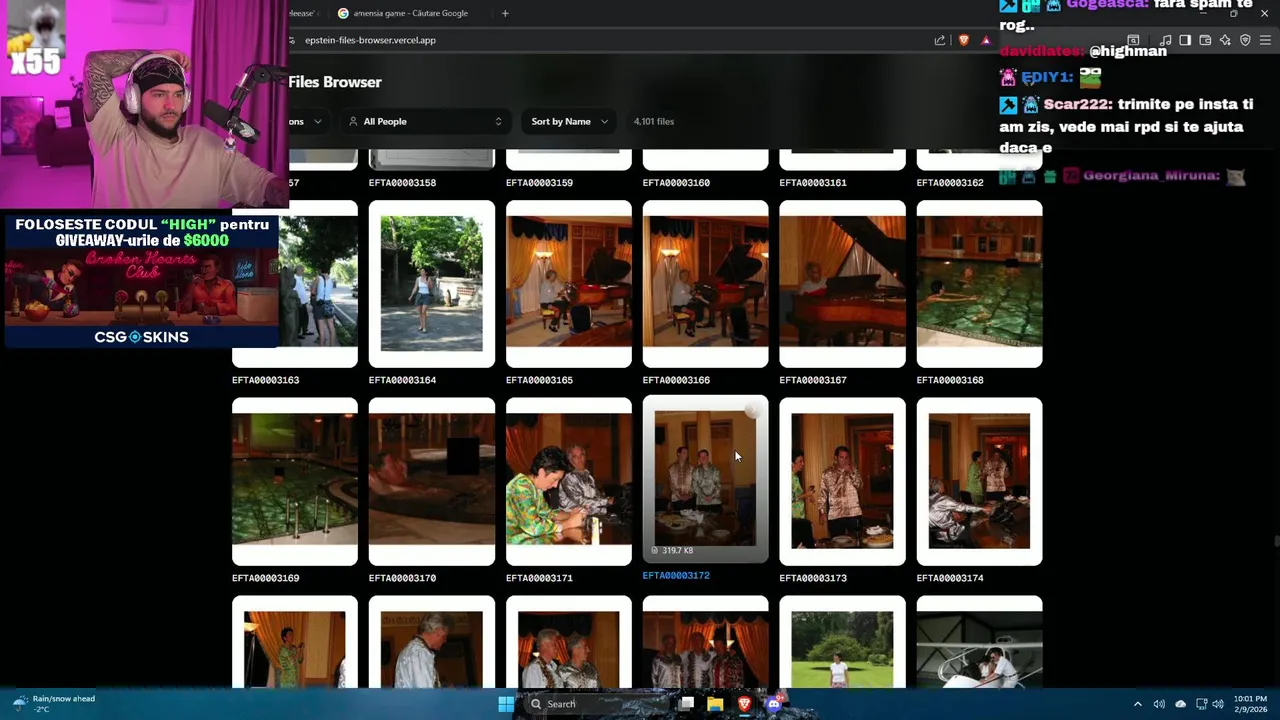
Task: Click file name EFTA00003159
Action: [x=539, y=183]
